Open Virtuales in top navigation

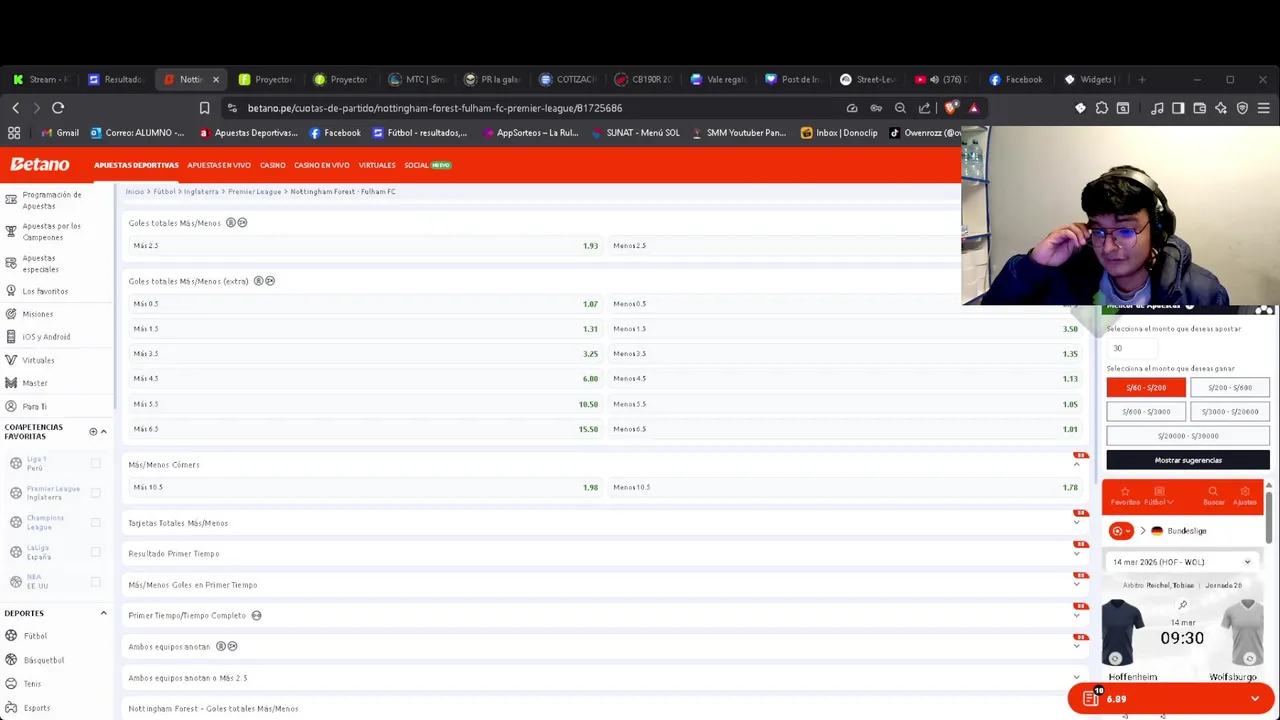pyautogui.click(x=377, y=165)
